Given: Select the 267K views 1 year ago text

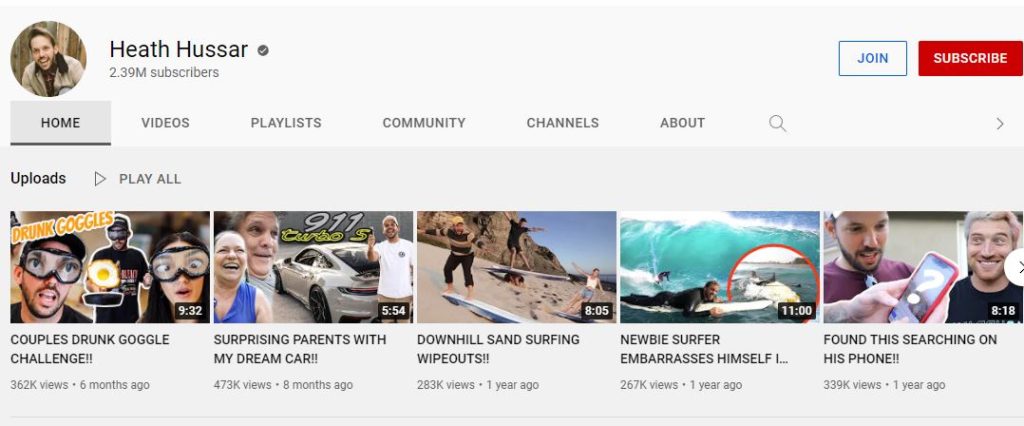Looking at the screenshot, I should pyautogui.click(x=681, y=385).
